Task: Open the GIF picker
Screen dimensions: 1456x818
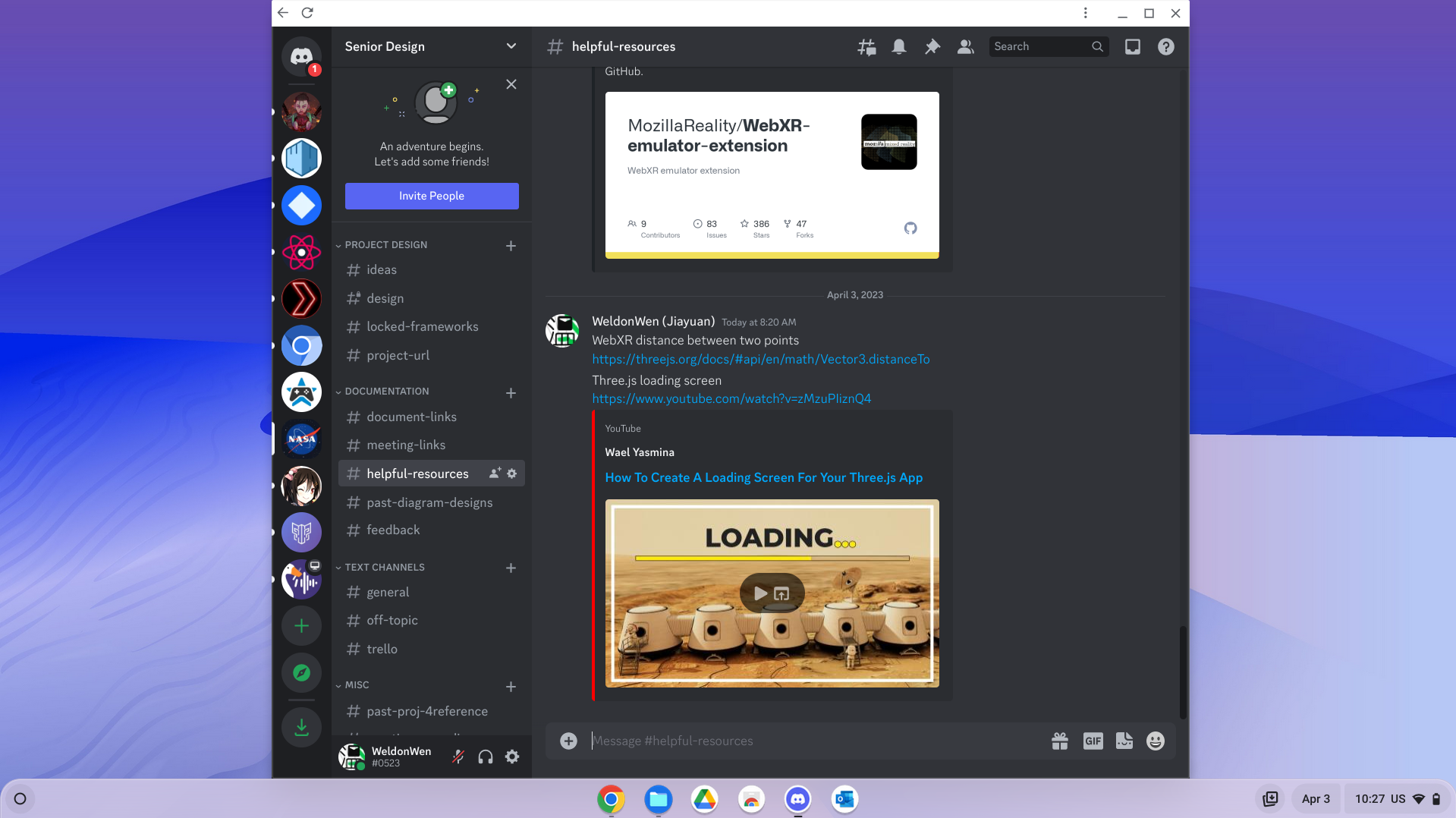Action: point(1093,741)
